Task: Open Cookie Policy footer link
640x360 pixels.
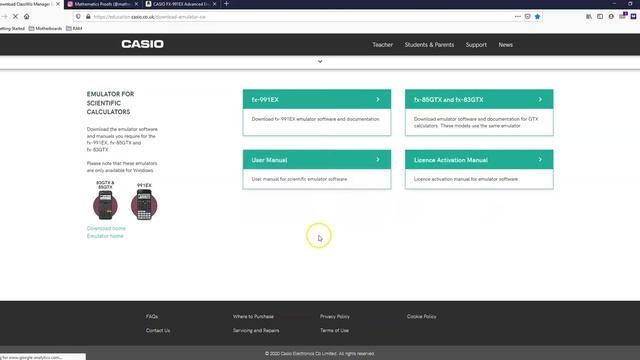Action: tap(422, 316)
